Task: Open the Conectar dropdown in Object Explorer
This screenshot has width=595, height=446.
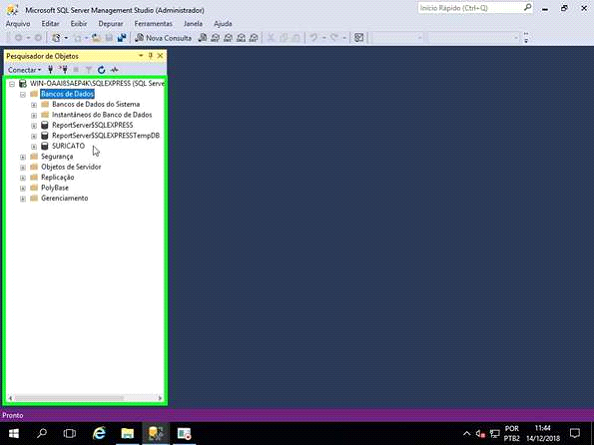Action: coord(25,70)
